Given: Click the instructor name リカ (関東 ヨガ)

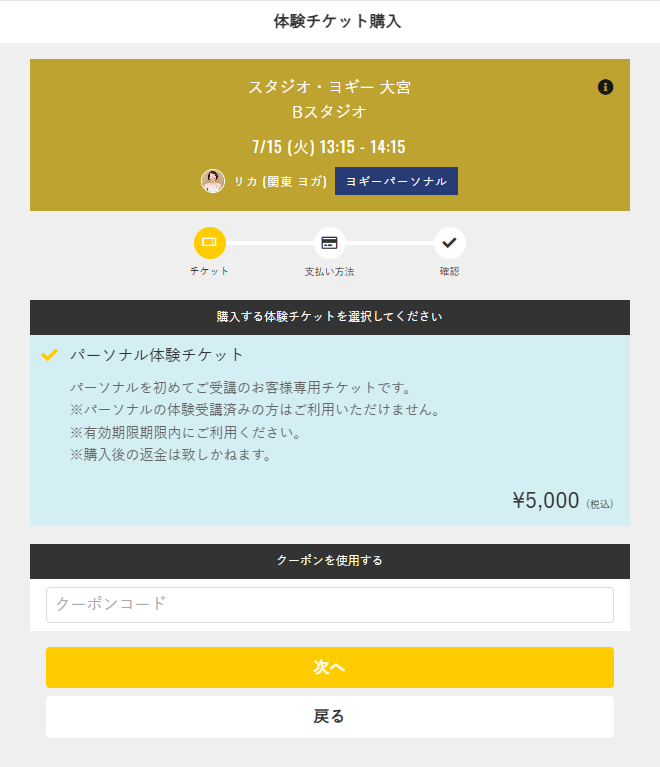Looking at the screenshot, I should pos(280,181).
